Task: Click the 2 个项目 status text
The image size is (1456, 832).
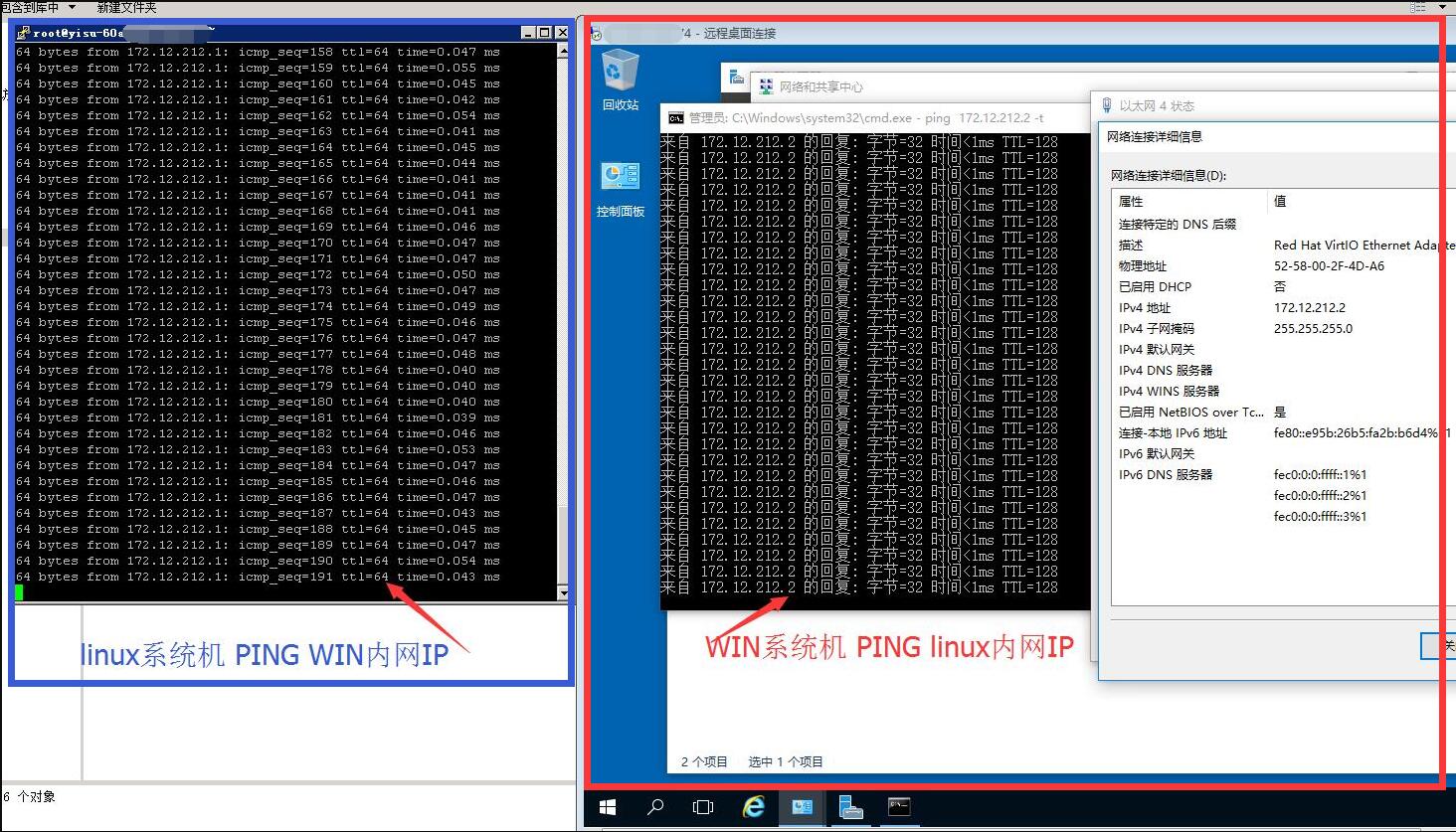Action: tap(704, 761)
